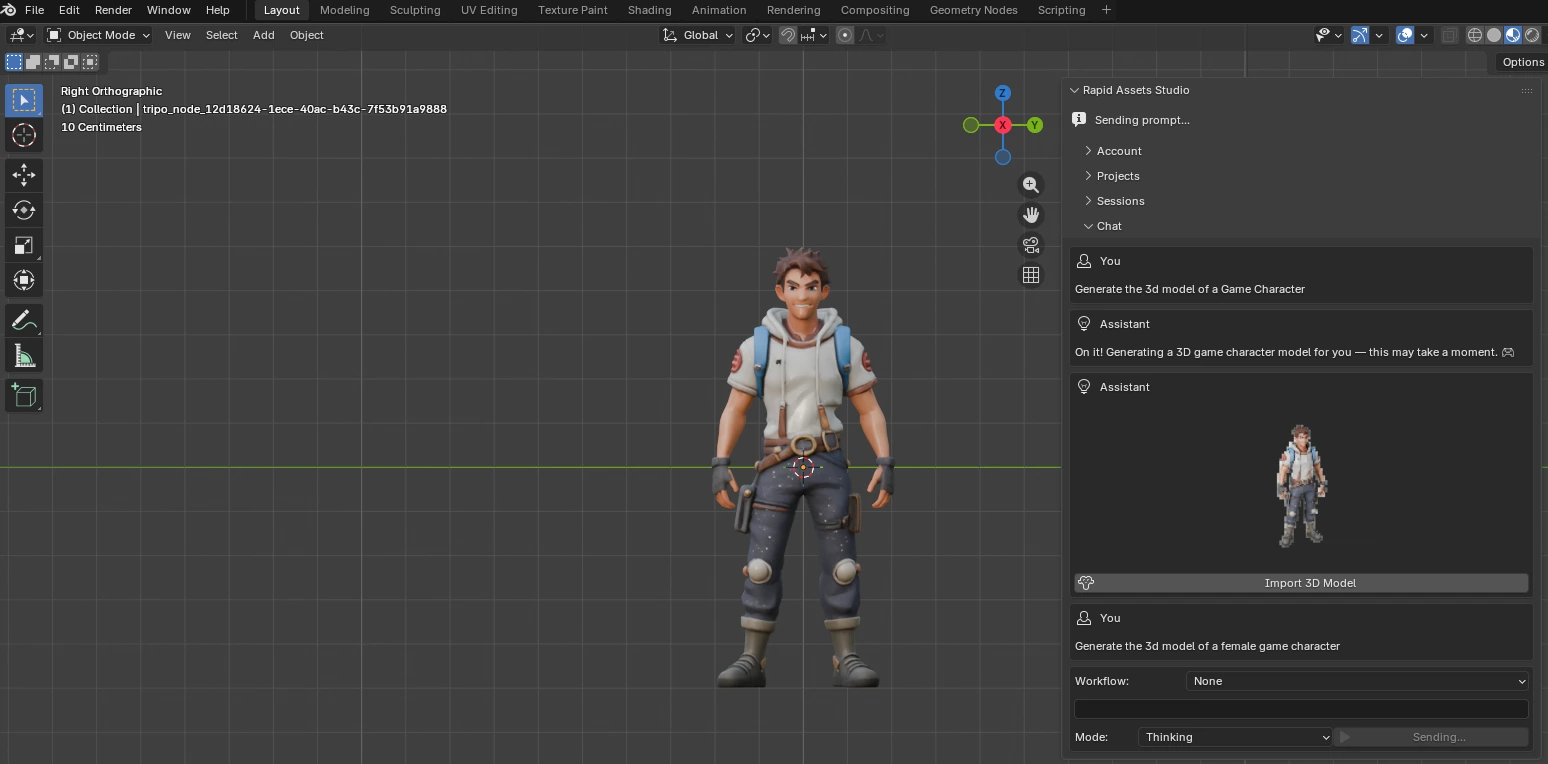Select the Transform tool
Screen dimensions: 1548x764
coord(24,280)
